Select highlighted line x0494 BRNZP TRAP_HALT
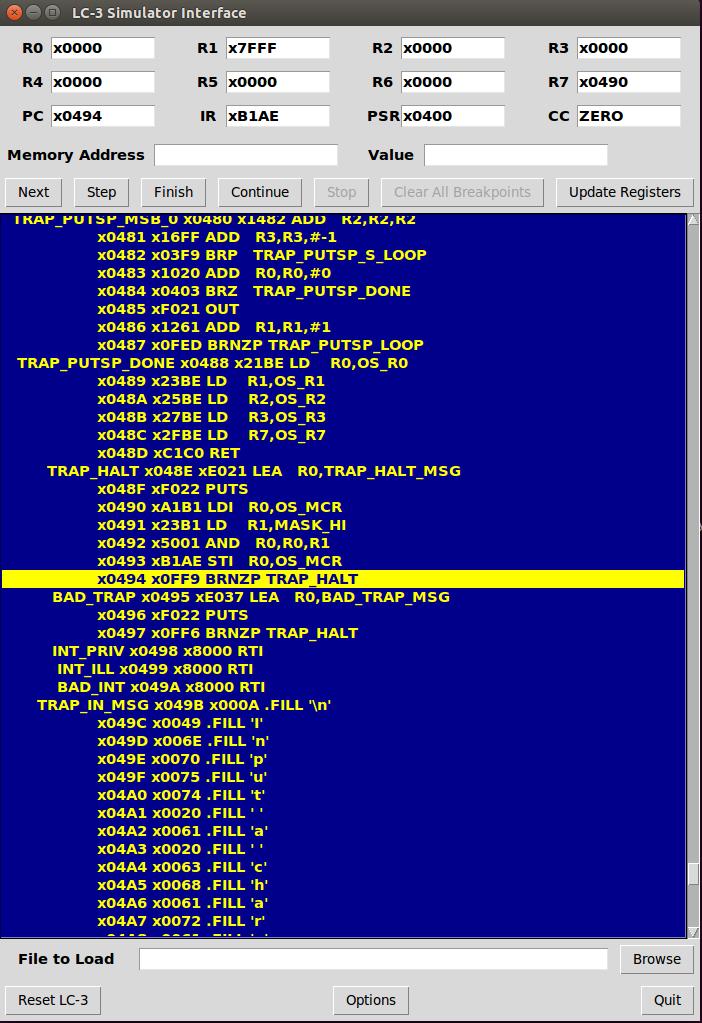The height and width of the screenshot is (1023, 702). tap(343, 579)
